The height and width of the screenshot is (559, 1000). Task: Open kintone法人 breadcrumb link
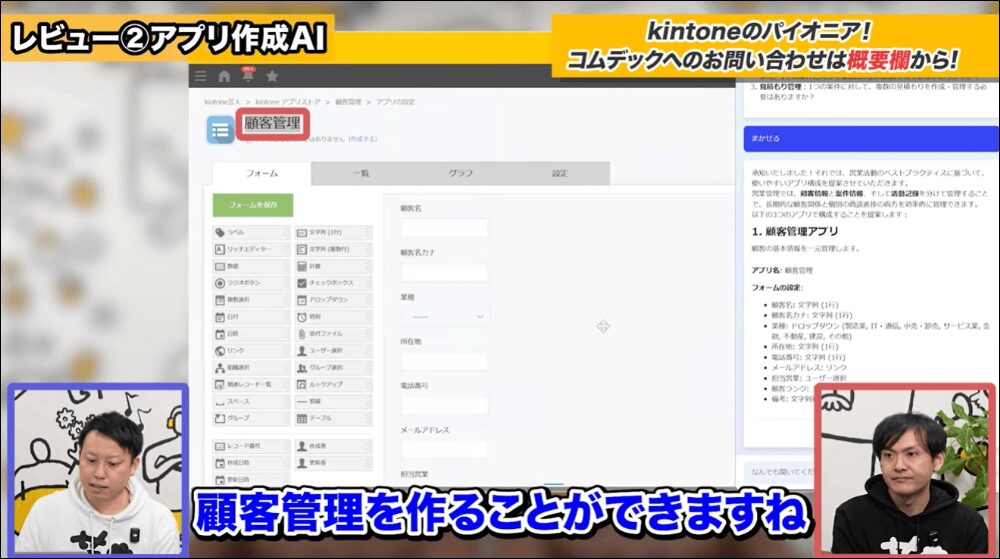tap(223, 102)
